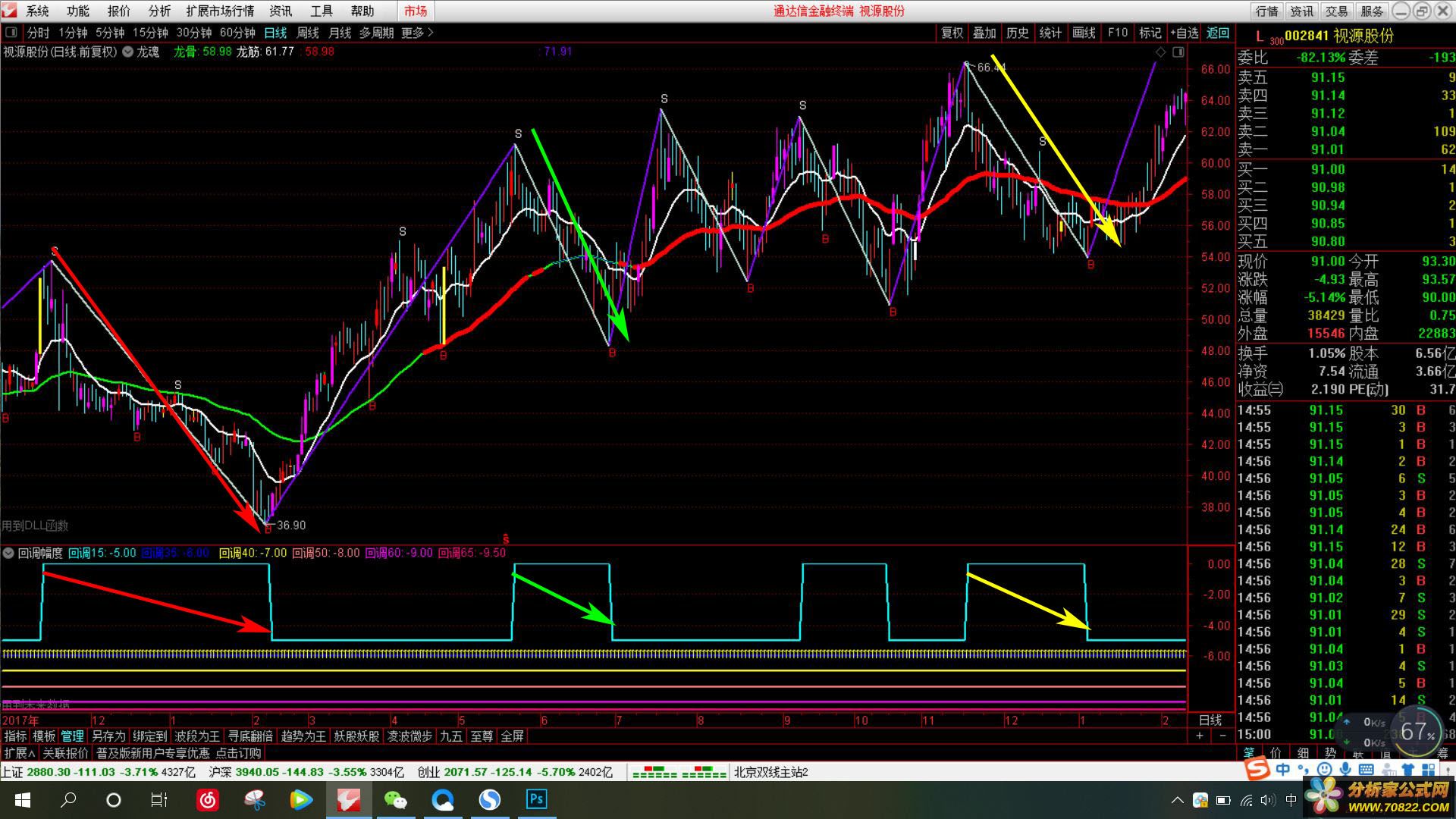This screenshot has width=1456, height=819.
Task: Click the diamond marker icon above chart
Action: pos(1160,52)
